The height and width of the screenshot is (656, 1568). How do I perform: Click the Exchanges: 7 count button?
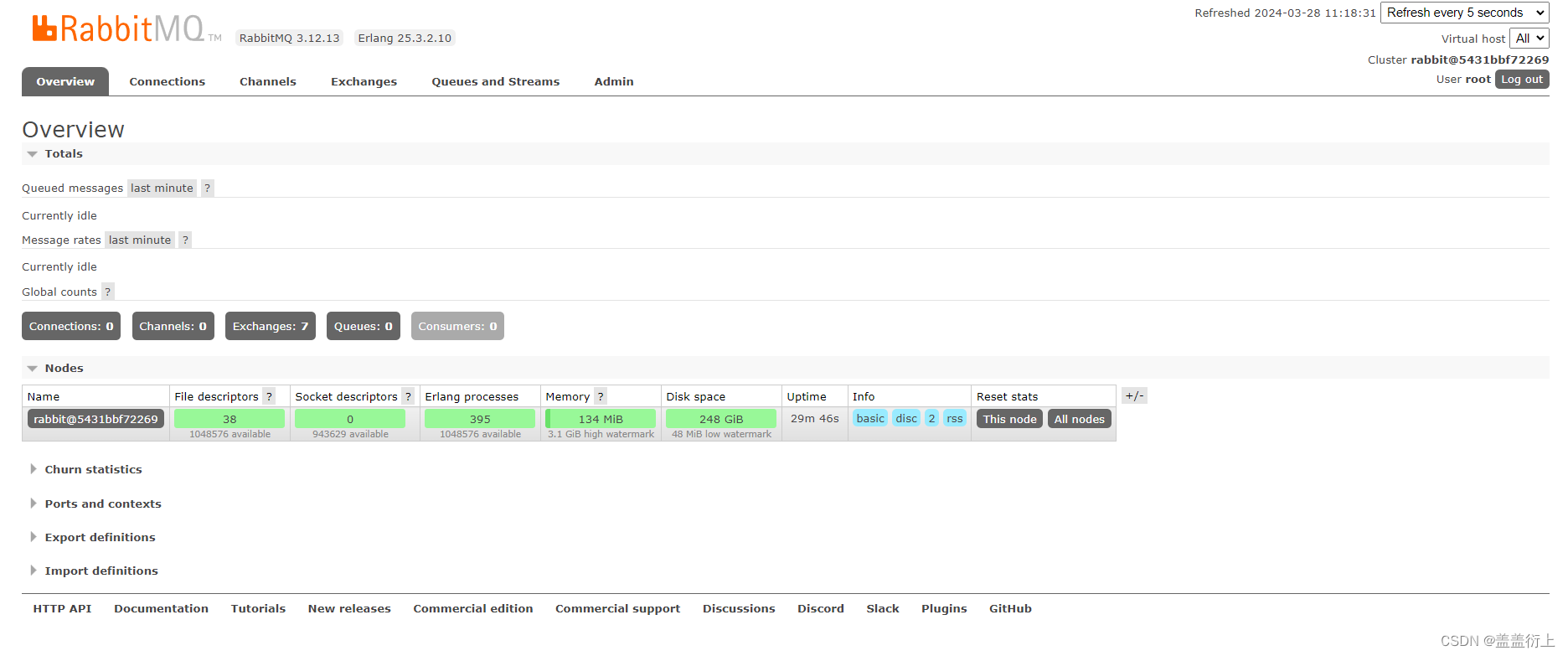pos(271,327)
